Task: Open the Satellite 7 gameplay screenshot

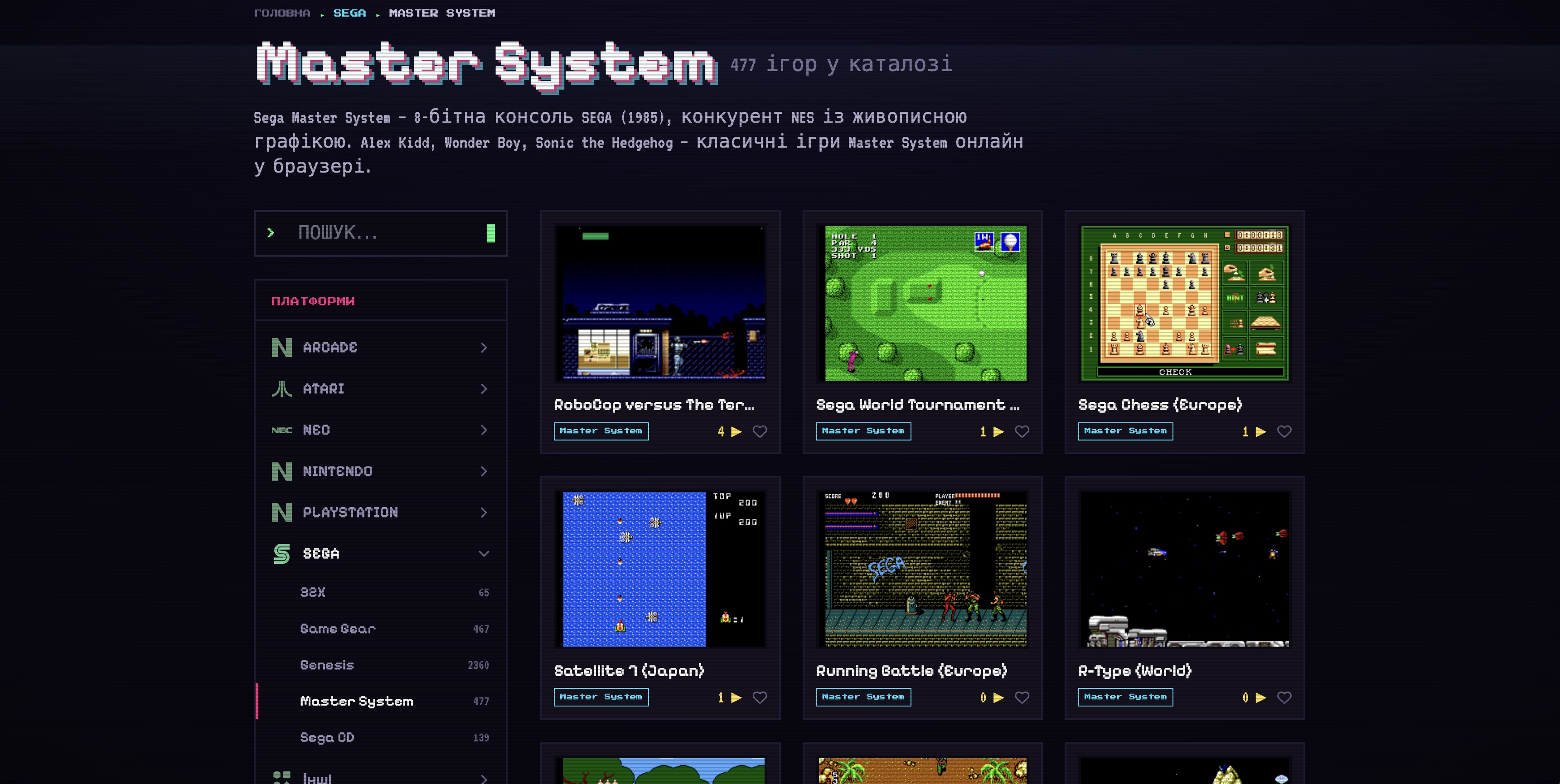Action: pos(660,569)
